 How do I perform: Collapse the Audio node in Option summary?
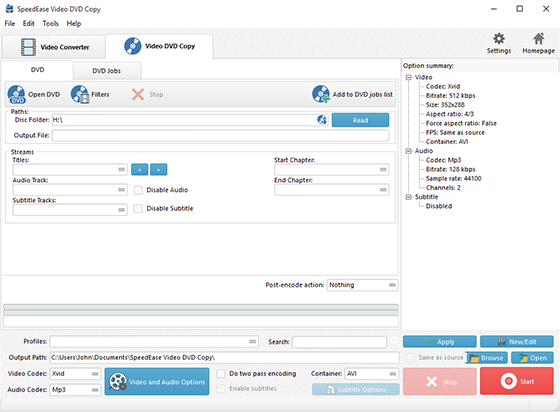(409, 151)
